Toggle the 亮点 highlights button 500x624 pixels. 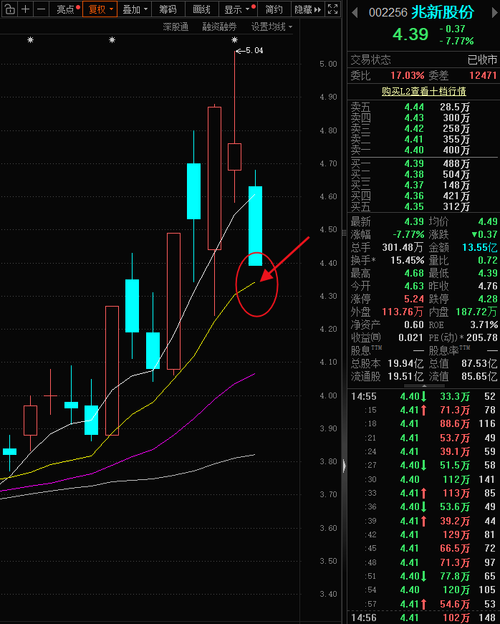click(66, 9)
